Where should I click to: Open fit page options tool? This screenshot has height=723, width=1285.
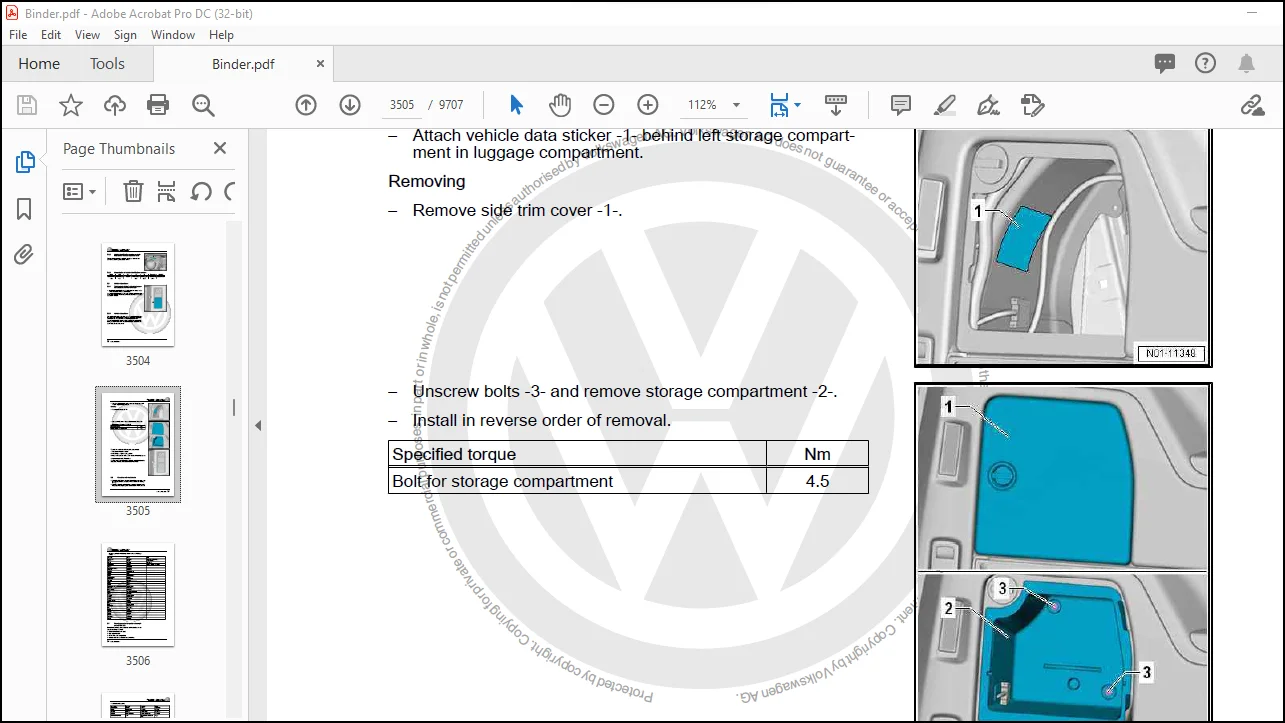point(785,105)
